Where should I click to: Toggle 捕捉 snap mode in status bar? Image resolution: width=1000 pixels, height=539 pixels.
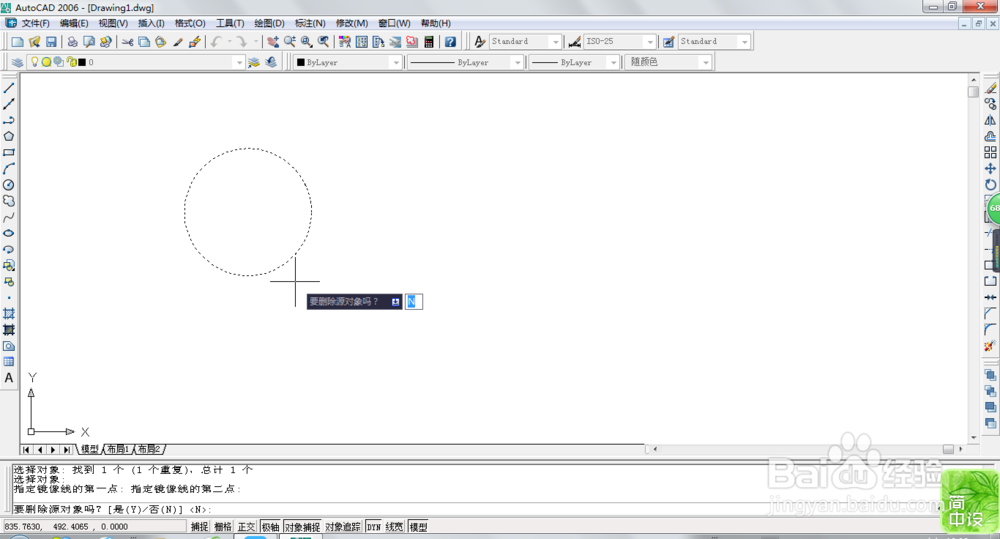pos(200,527)
